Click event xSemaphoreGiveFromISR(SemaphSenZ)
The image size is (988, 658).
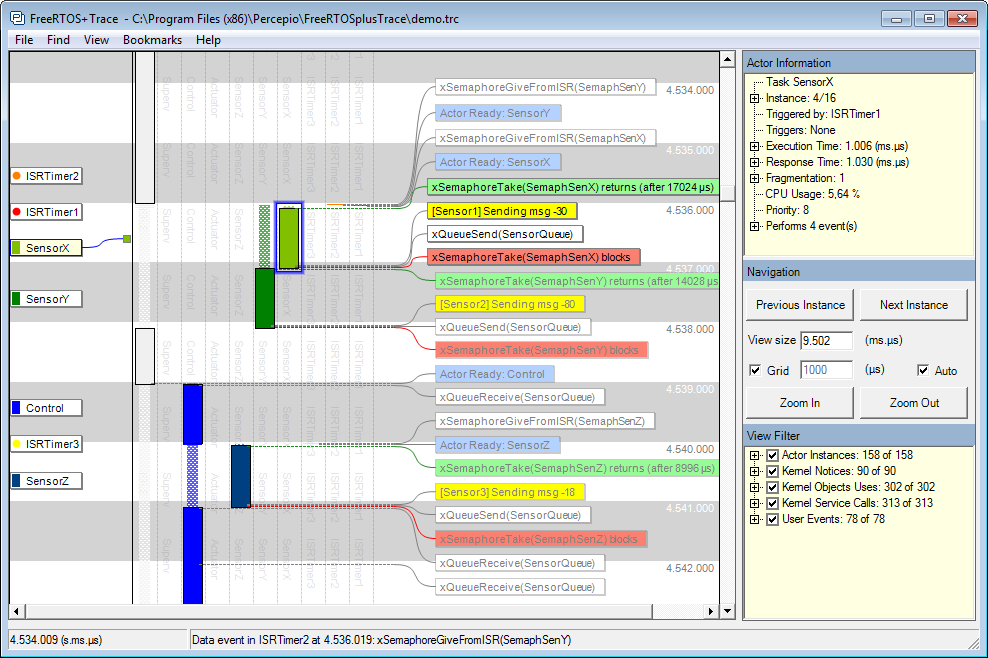[544, 421]
